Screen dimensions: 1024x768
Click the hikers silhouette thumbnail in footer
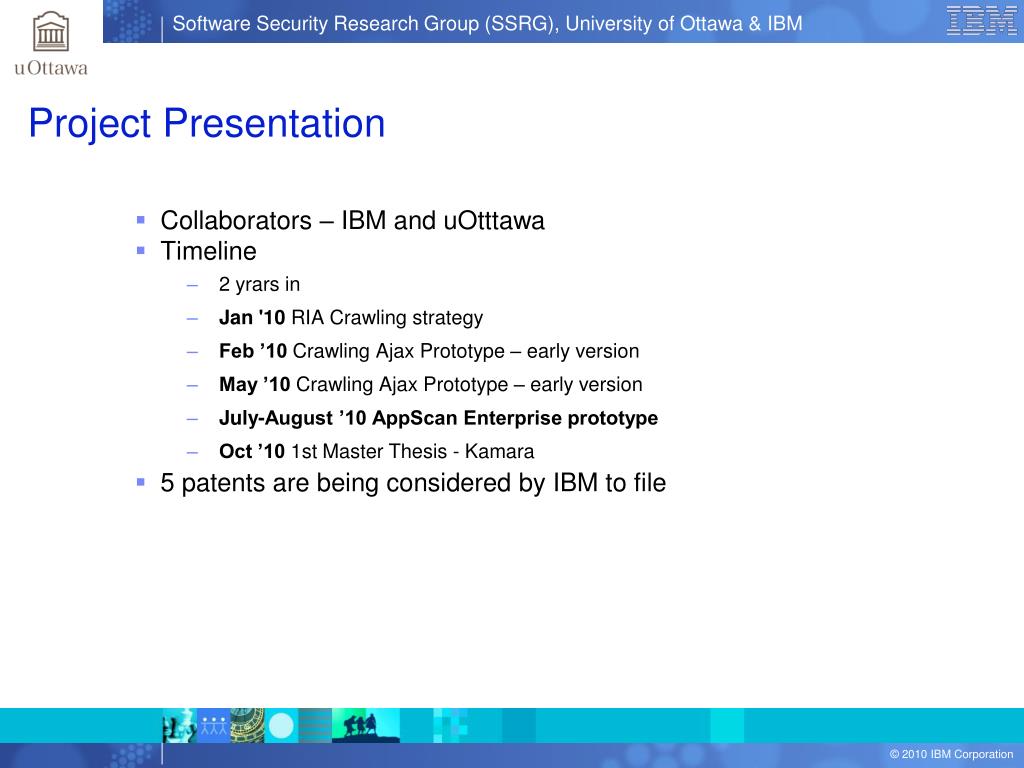coord(366,726)
